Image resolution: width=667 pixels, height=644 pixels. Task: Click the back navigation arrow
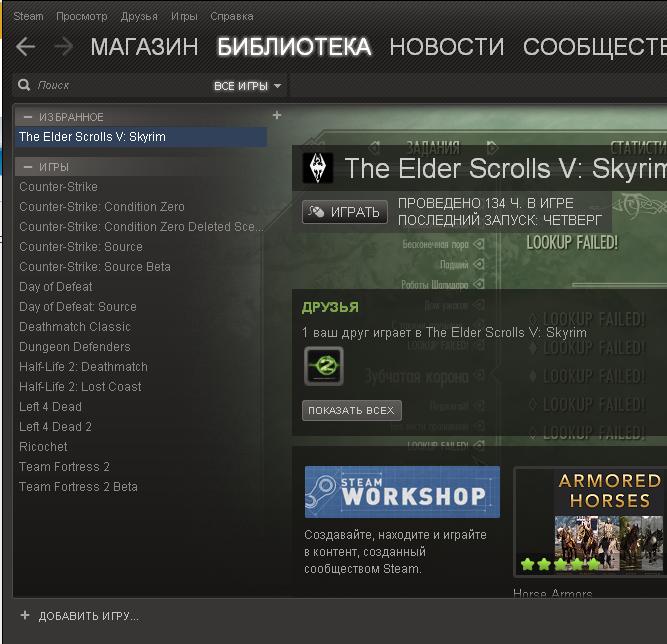[26, 46]
